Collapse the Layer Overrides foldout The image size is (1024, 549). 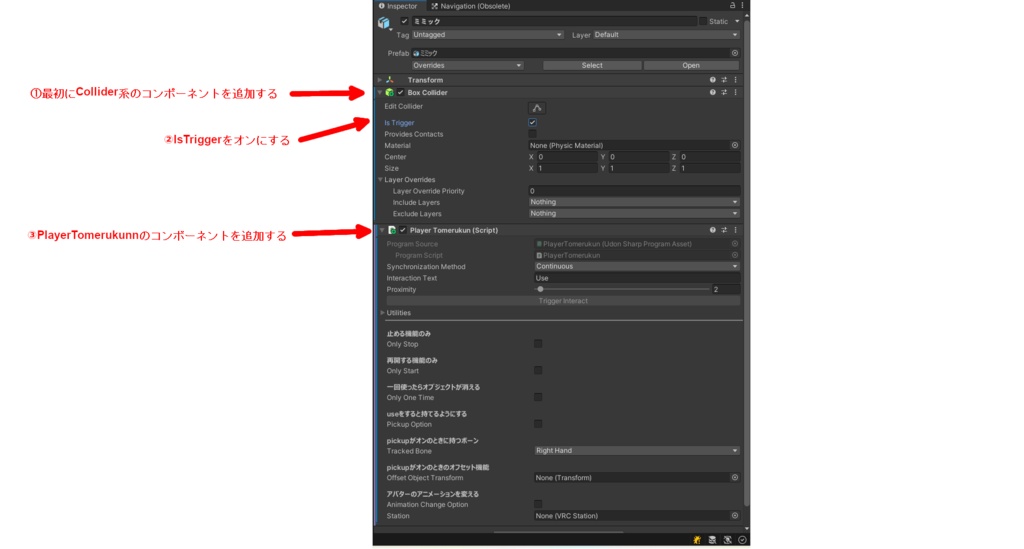click(x=380, y=180)
